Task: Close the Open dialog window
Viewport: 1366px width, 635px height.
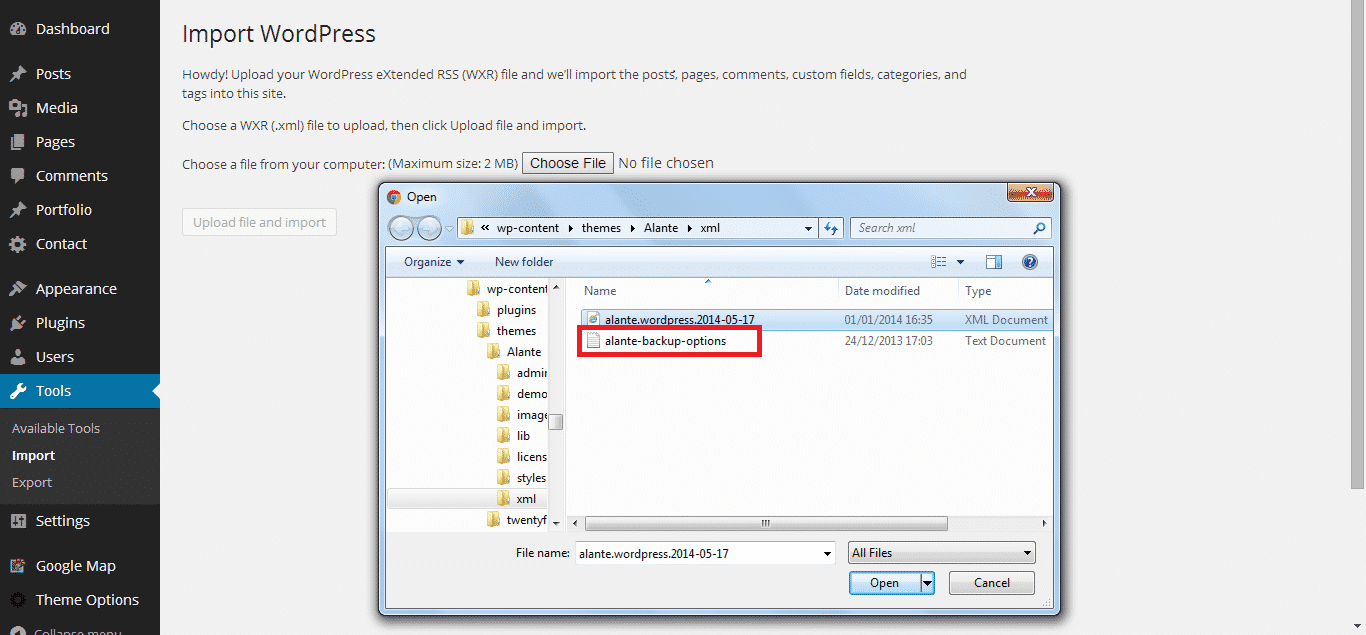Action: pyautogui.click(x=1031, y=192)
